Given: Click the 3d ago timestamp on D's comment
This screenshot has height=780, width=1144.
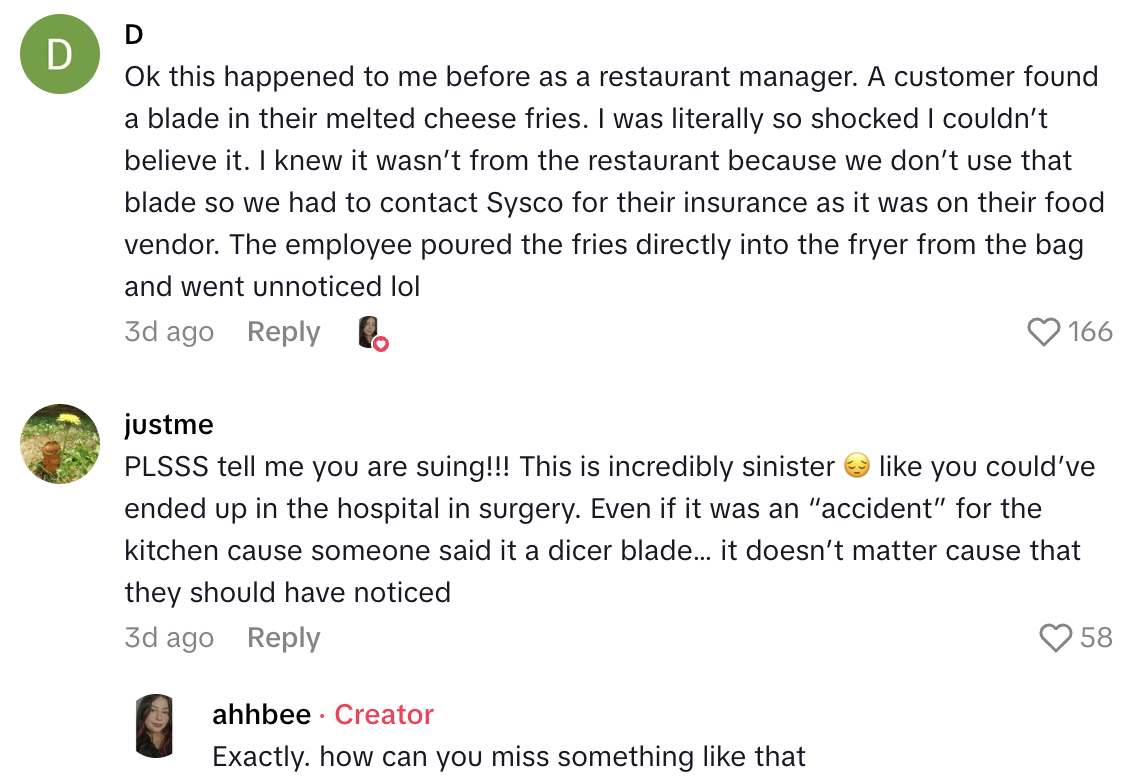Looking at the screenshot, I should click(x=169, y=332).
